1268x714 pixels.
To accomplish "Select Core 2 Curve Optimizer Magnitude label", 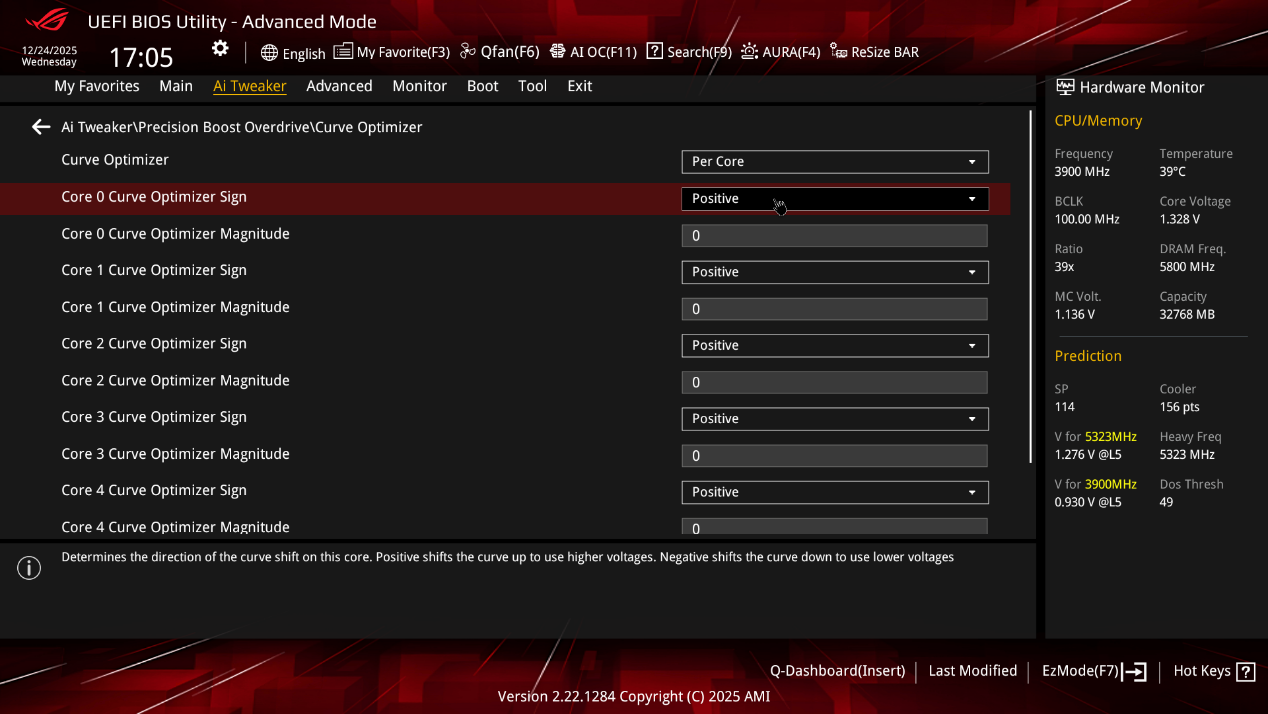I will click(176, 380).
